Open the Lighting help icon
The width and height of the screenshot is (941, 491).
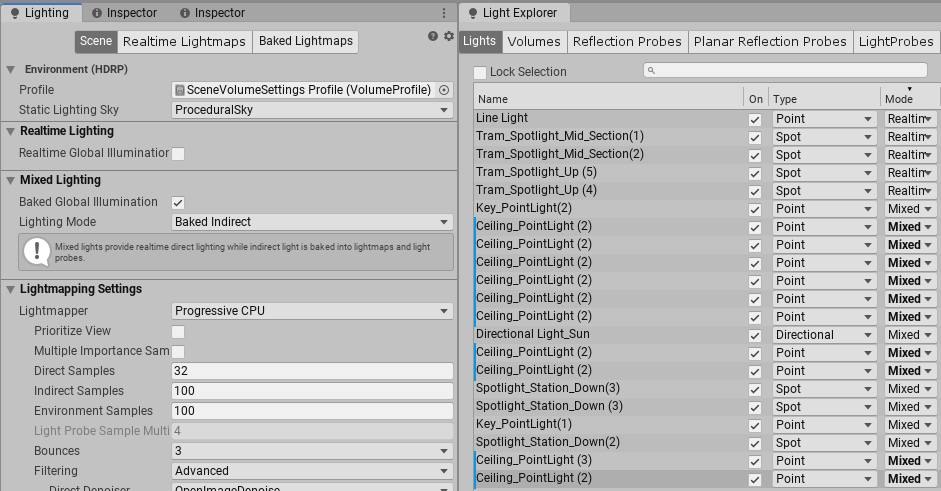click(433, 36)
